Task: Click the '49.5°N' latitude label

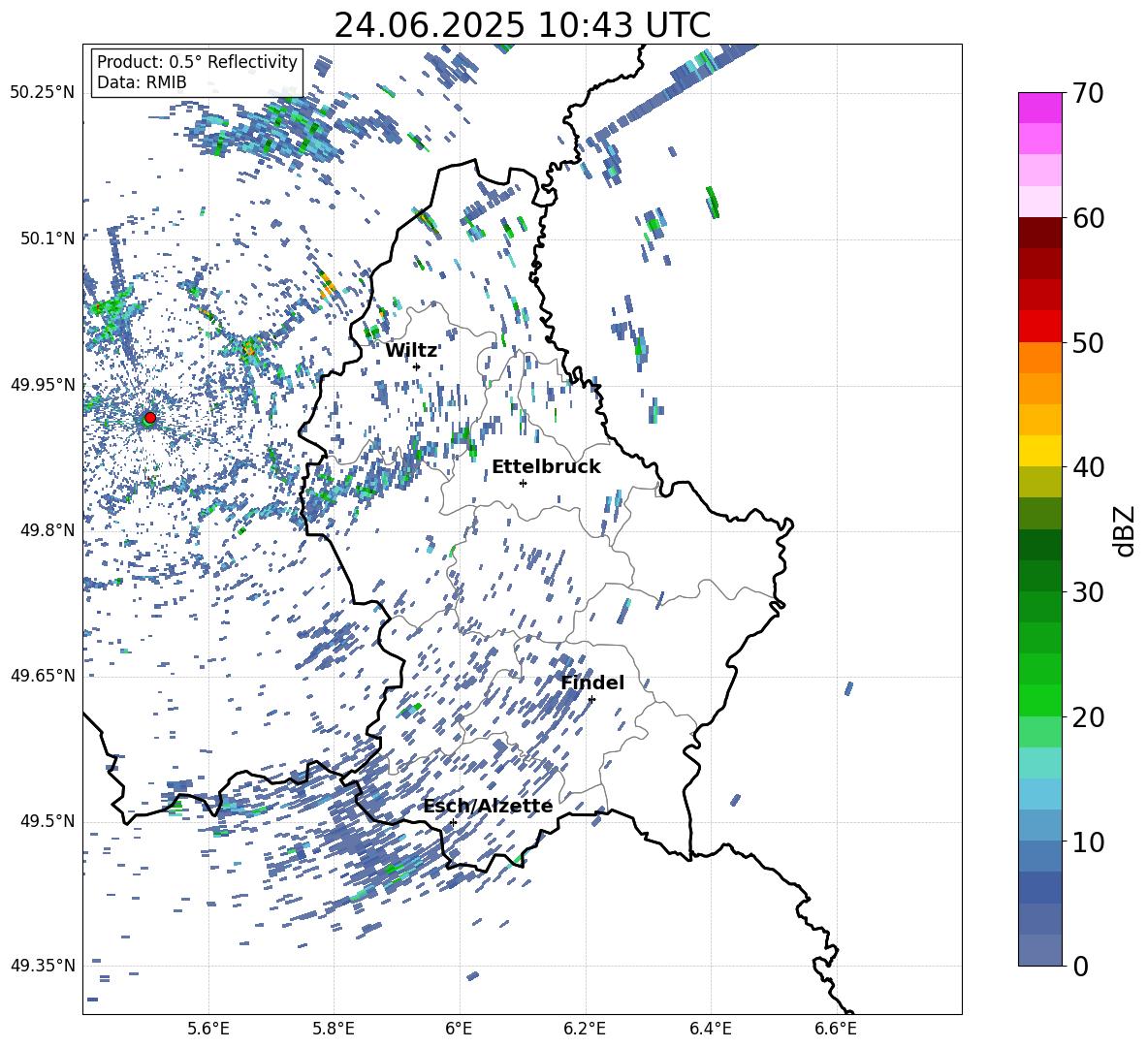Action: point(47,821)
